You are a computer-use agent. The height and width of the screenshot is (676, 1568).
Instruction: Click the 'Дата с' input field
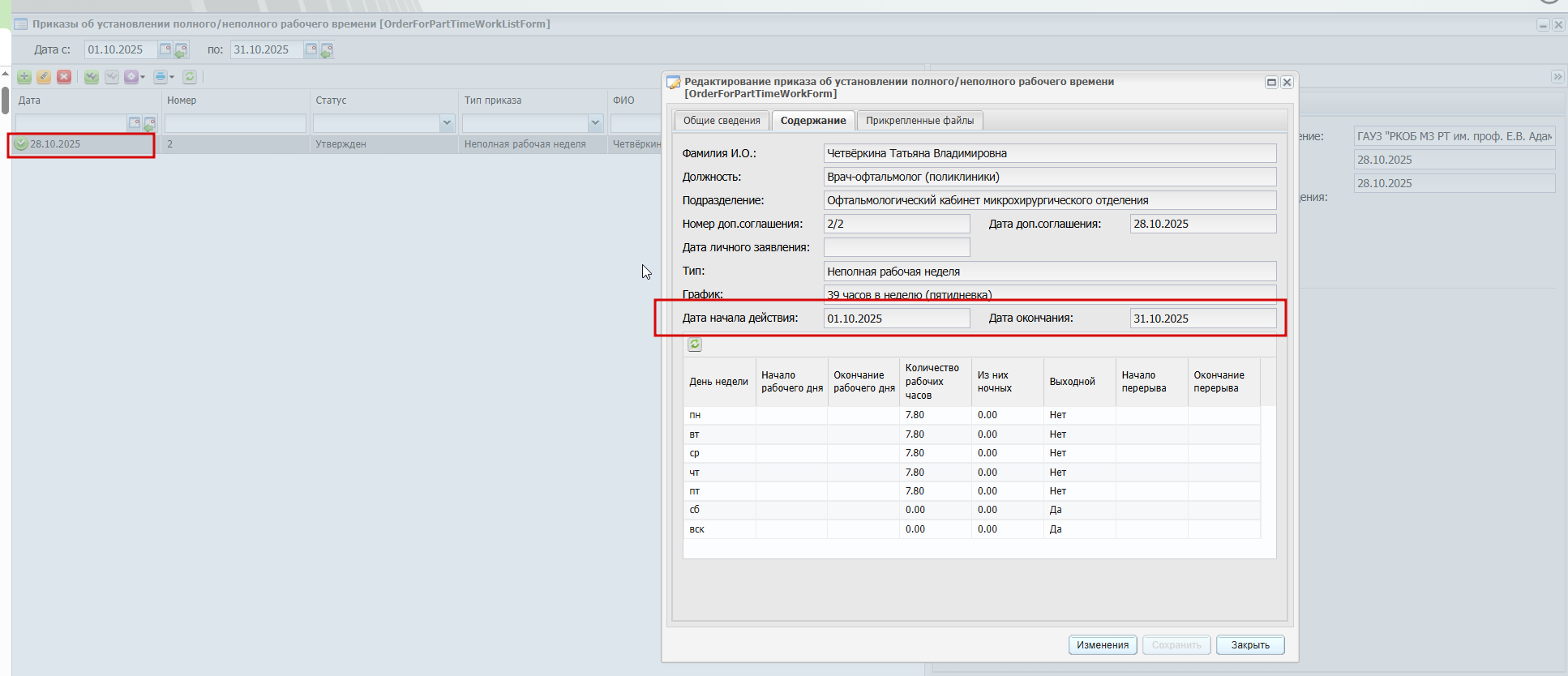(121, 49)
